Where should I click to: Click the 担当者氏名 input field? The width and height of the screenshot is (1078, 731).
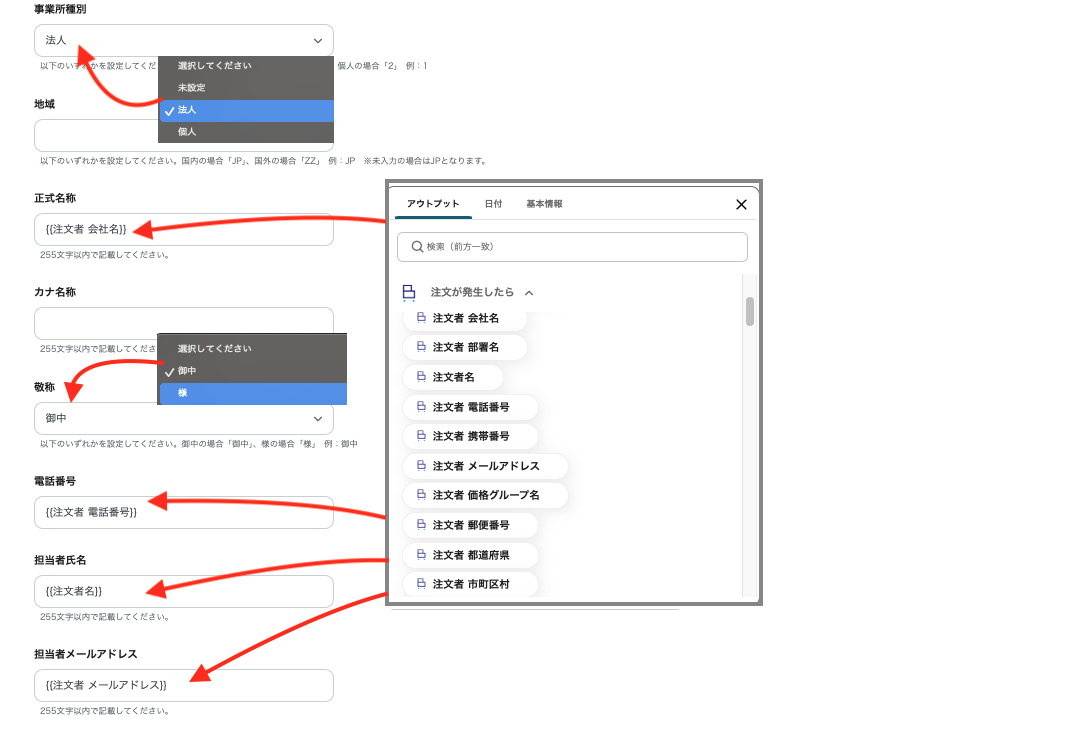(184, 591)
